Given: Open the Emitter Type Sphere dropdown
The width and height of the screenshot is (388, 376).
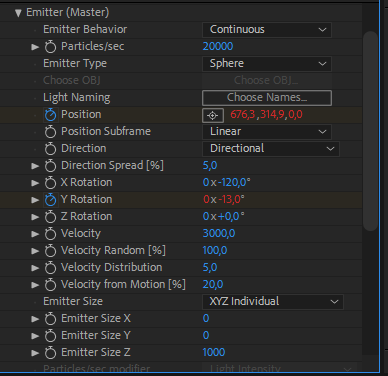Looking at the screenshot, I should pyautogui.click(x=267, y=64).
